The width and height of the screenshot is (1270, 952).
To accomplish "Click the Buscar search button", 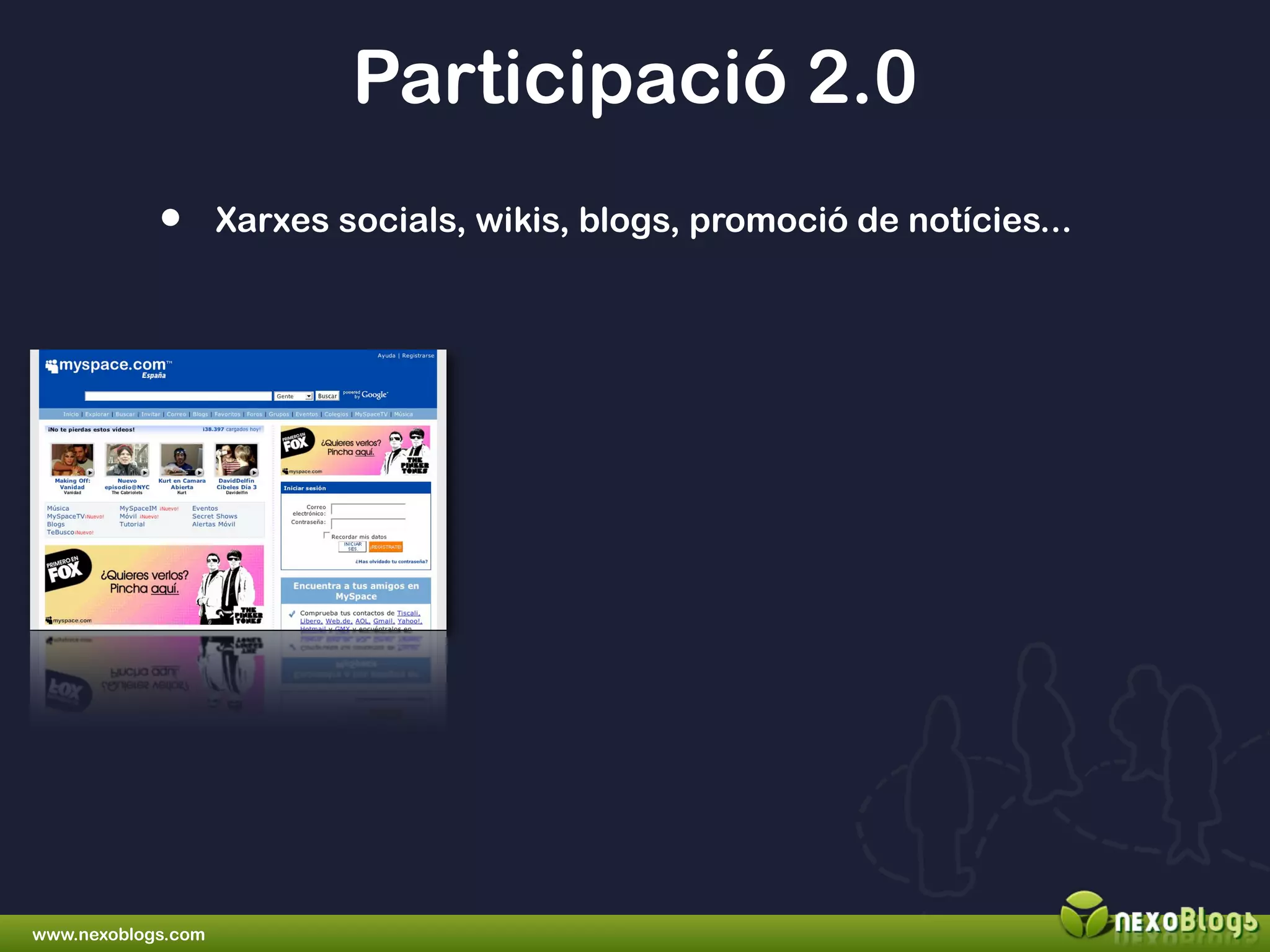I will pyautogui.click(x=327, y=396).
